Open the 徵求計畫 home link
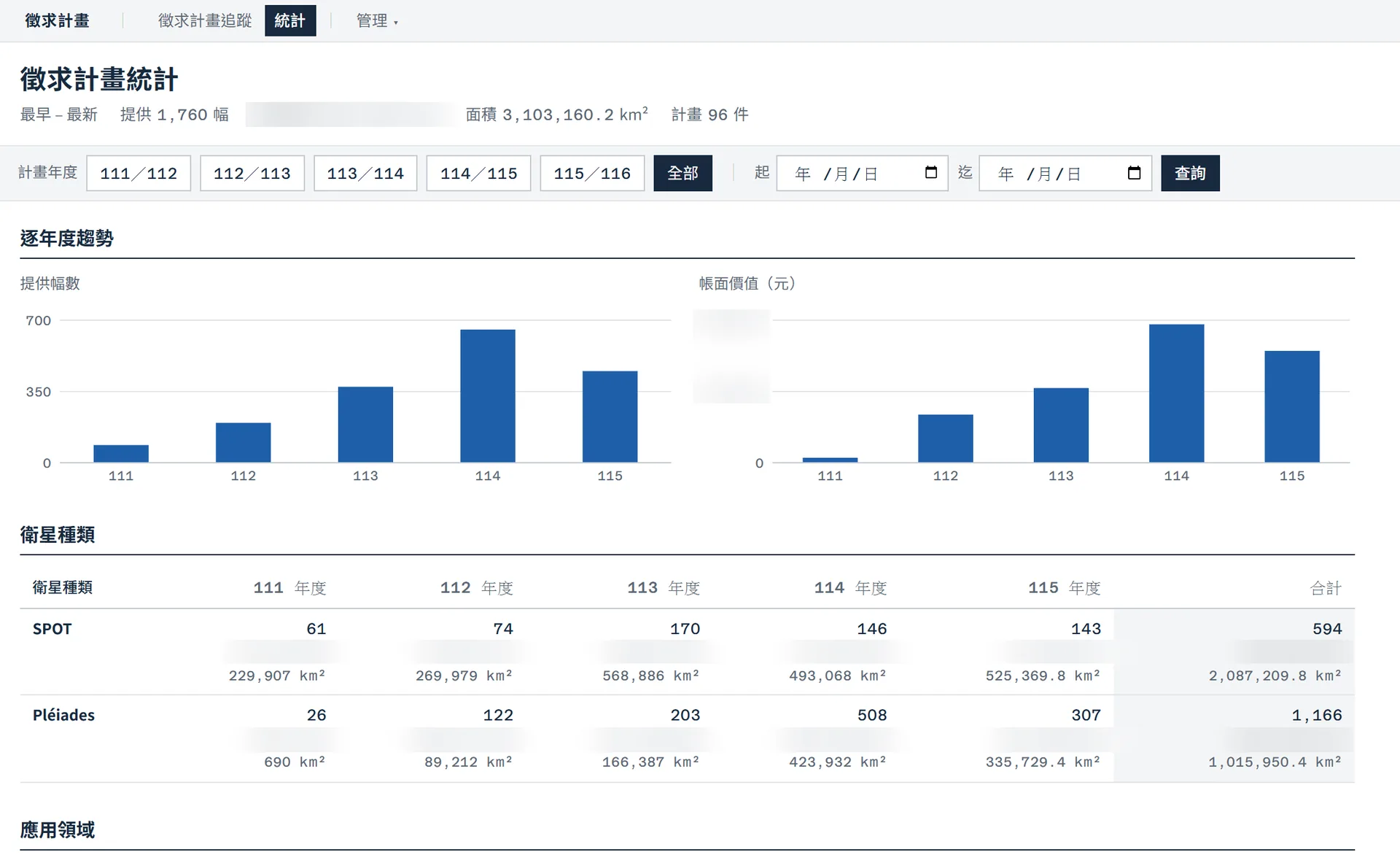The width and height of the screenshot is (1400, 863). [x=58, y=21]
